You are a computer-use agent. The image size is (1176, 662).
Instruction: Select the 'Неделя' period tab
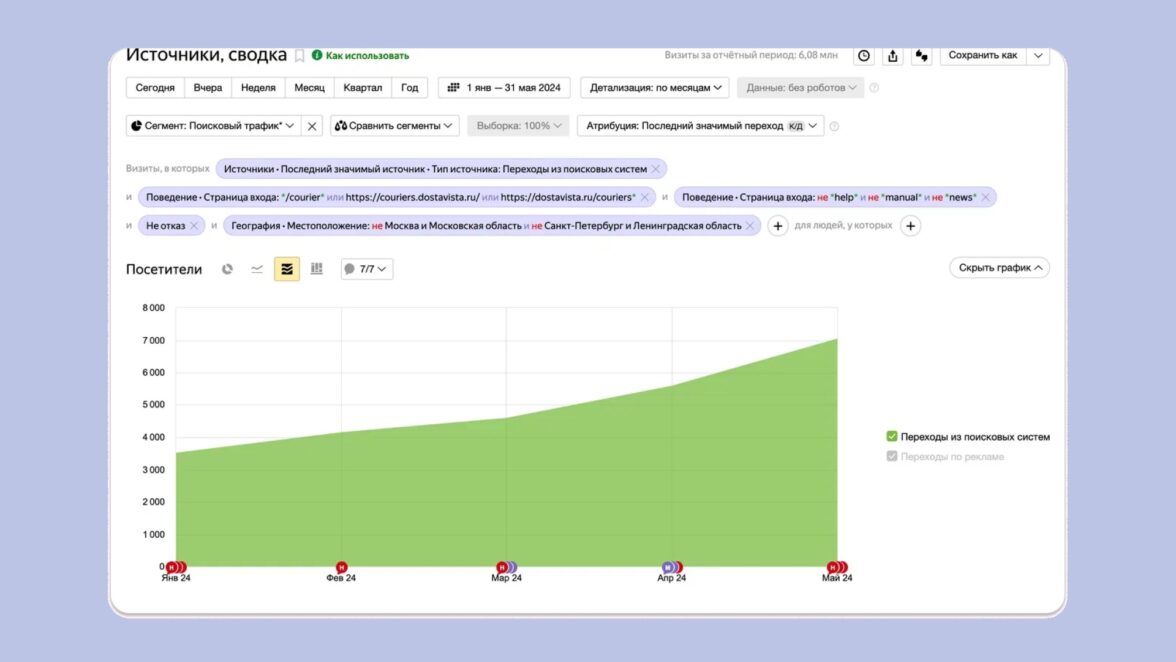(x=258, y=88)
